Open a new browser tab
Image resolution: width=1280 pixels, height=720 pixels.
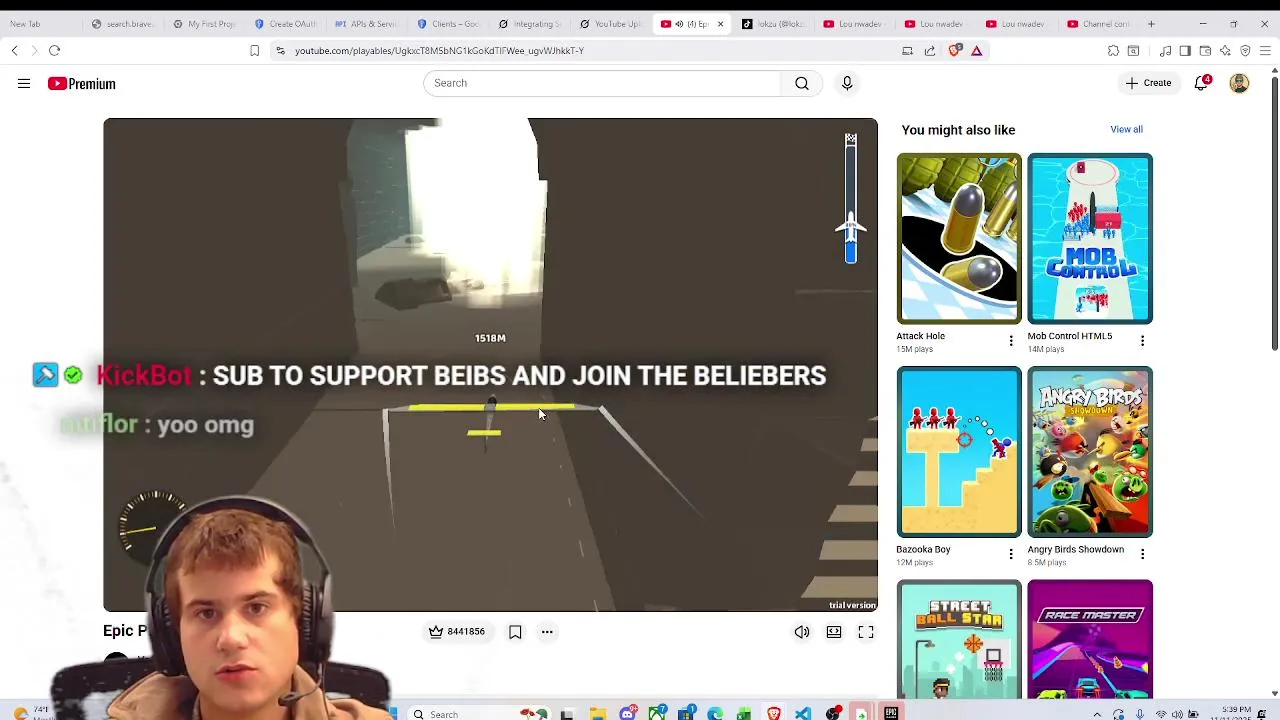[x=1151, y=24]
